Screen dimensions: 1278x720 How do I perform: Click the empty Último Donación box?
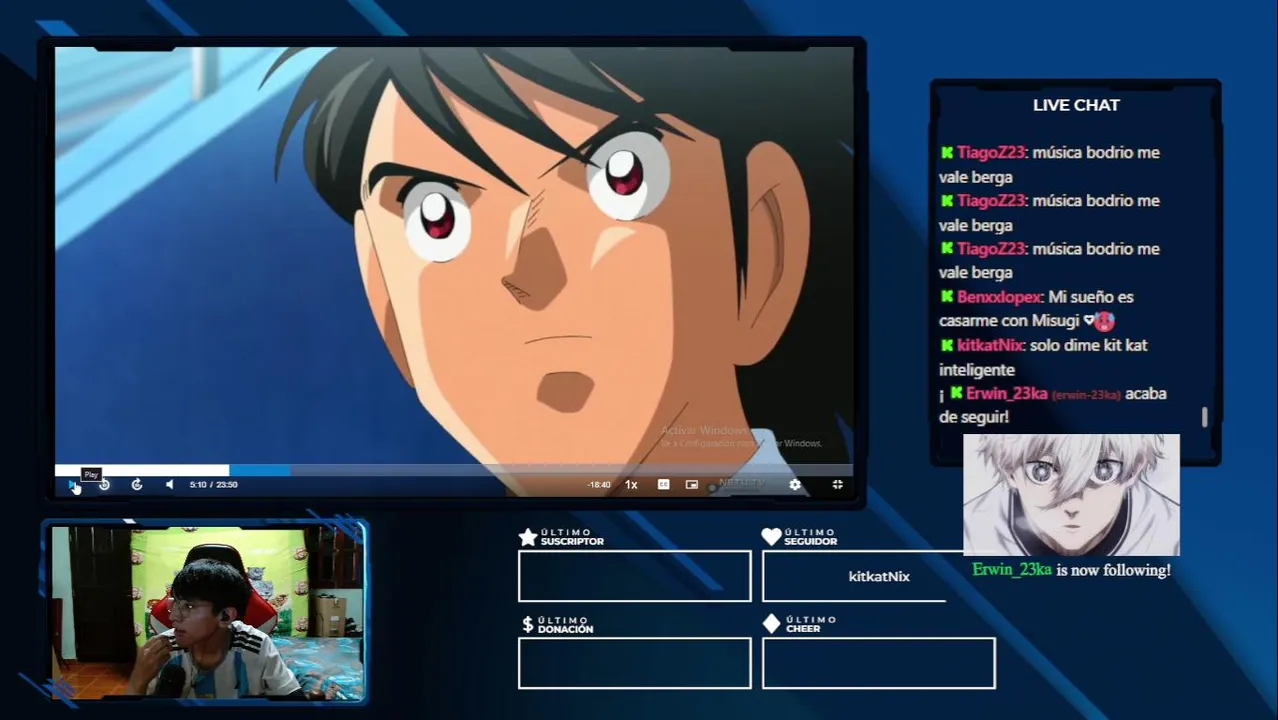(x=635, y=663)
